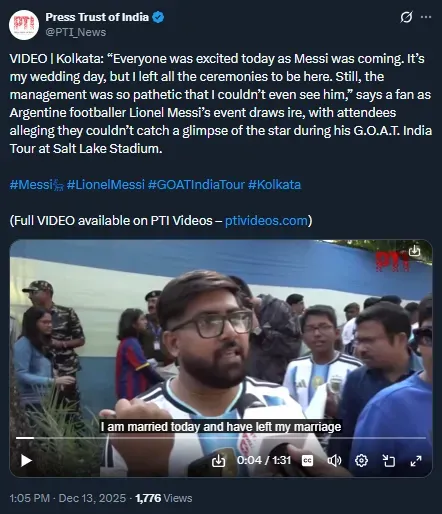
Task: Toggle closed captions on the video
Action: pos(307,461)
